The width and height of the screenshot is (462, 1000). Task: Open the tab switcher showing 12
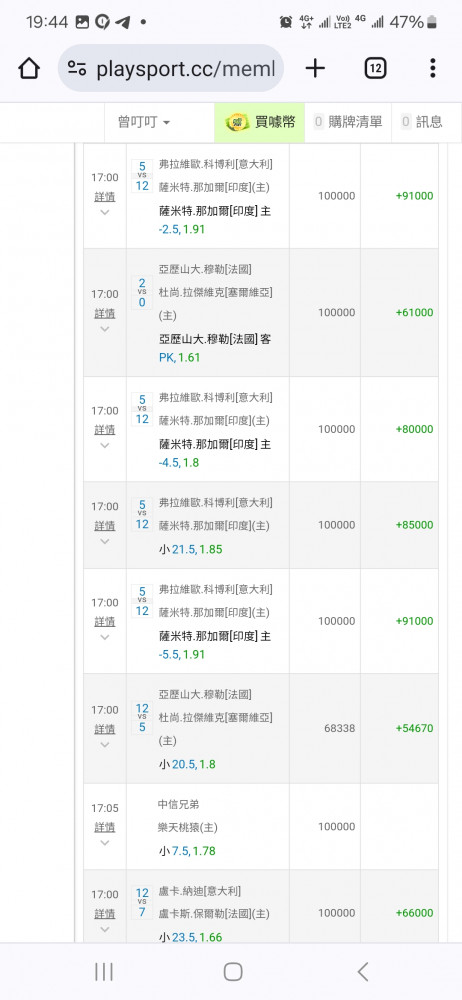click(x=375, y=68)
